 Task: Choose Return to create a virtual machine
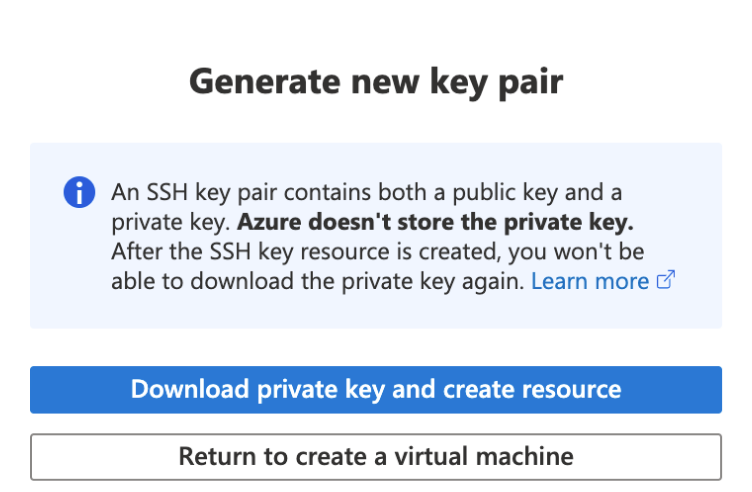[376, 457]
